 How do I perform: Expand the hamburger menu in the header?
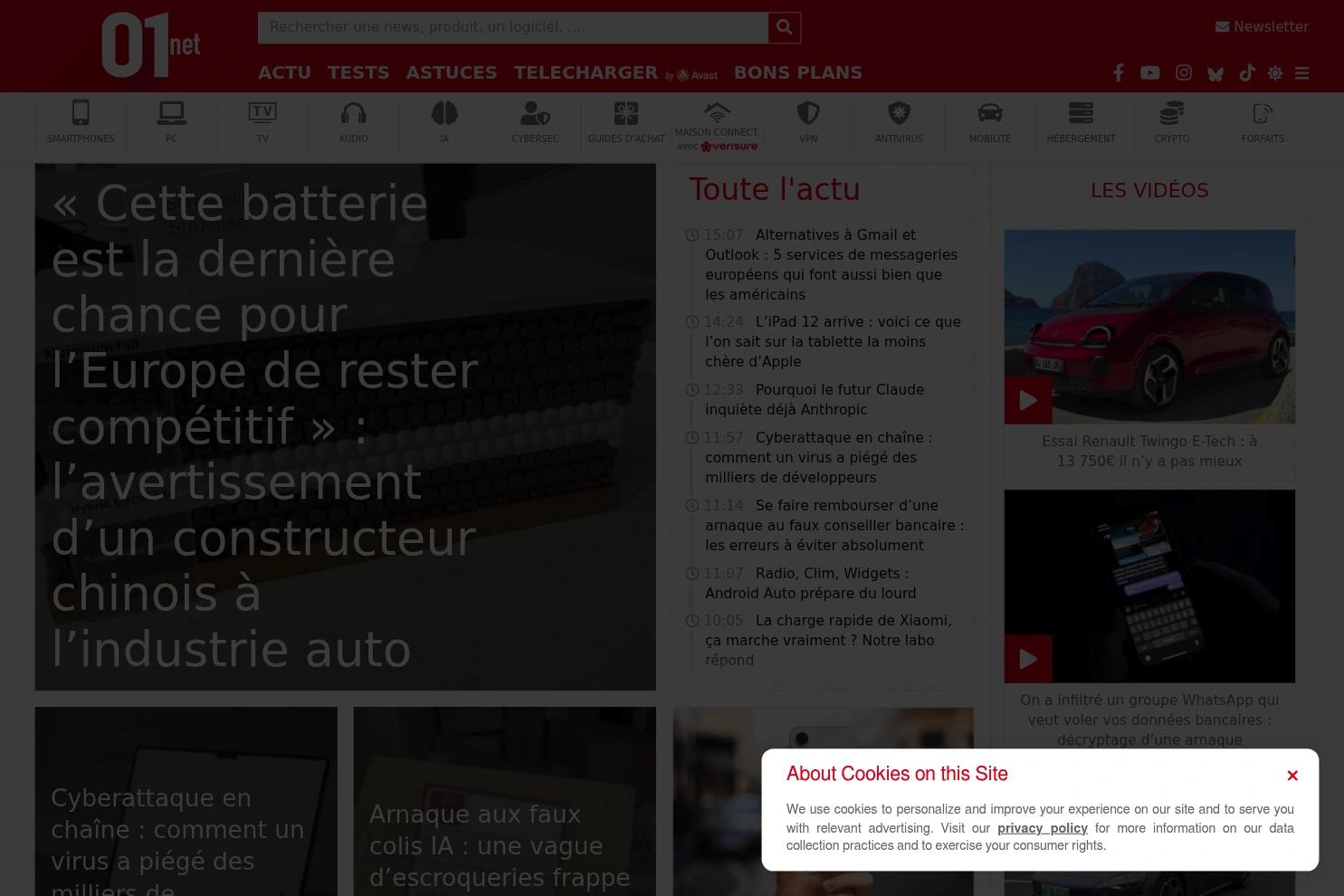[x=1302, y=73]
